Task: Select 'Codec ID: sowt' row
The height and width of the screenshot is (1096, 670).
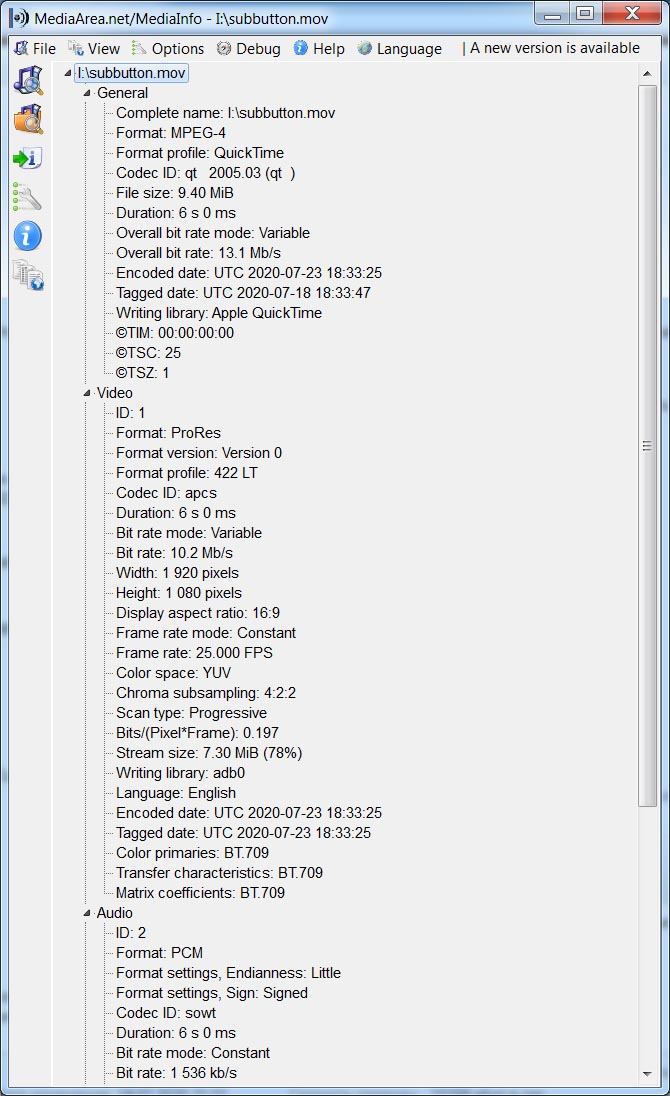Action: (x=166, y=1014)
